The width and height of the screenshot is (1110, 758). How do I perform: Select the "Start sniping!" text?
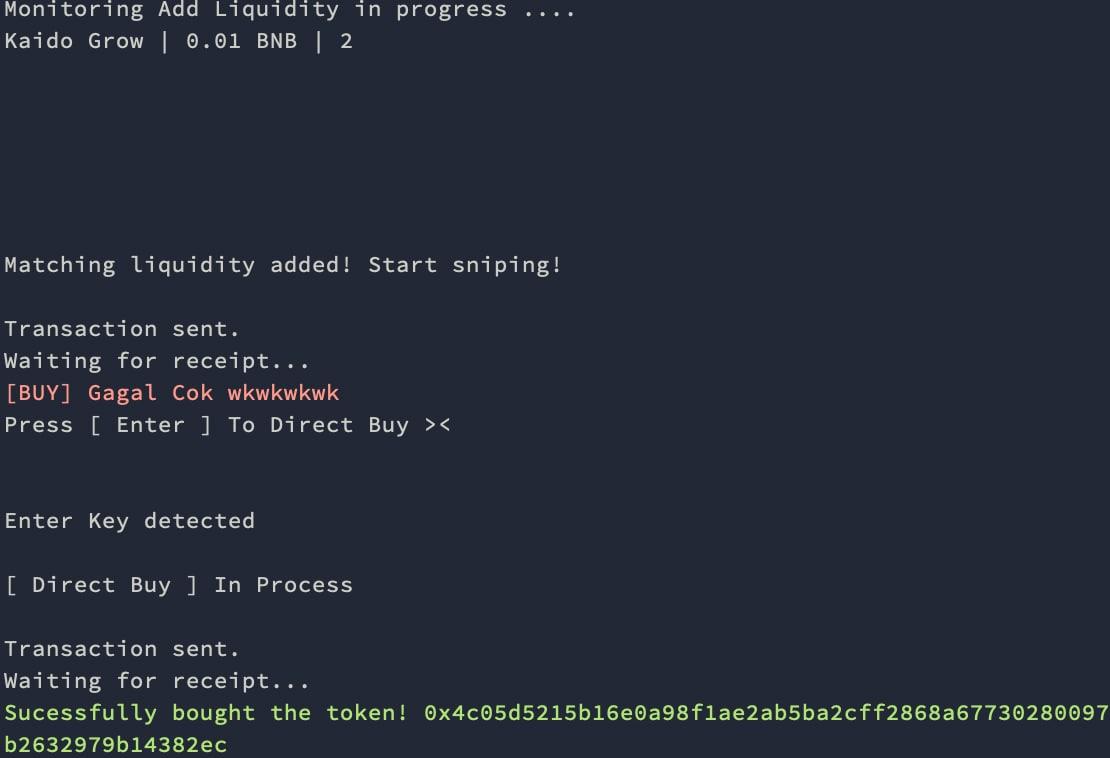(465, 265)
